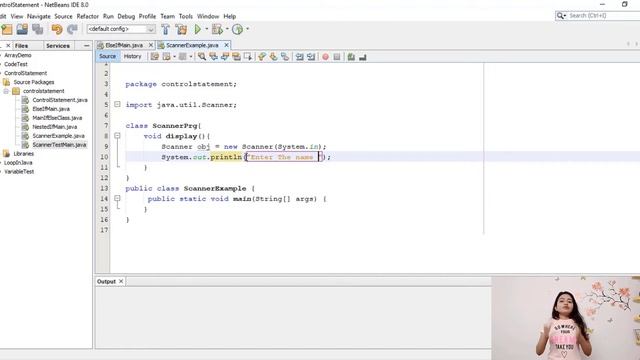Clean and Build project icon
This screenshot has width=640, height=360.
(181, 29)
